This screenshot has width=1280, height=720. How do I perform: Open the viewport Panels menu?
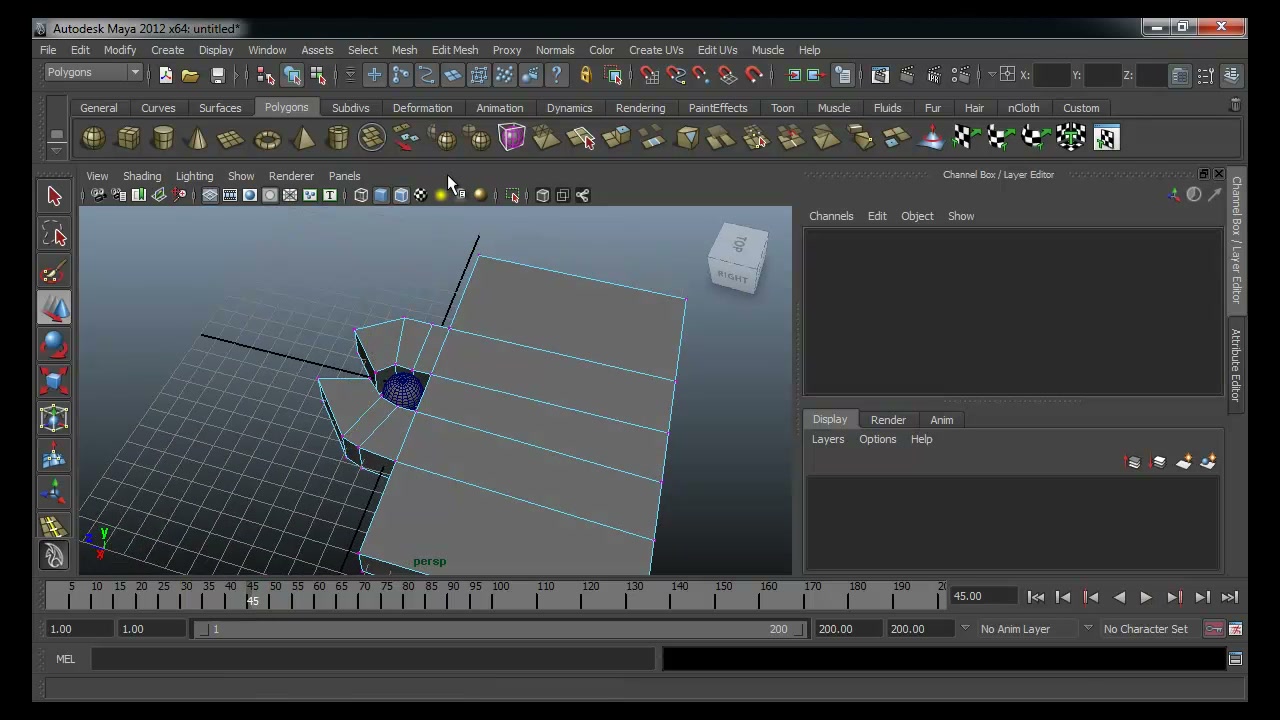344,176
